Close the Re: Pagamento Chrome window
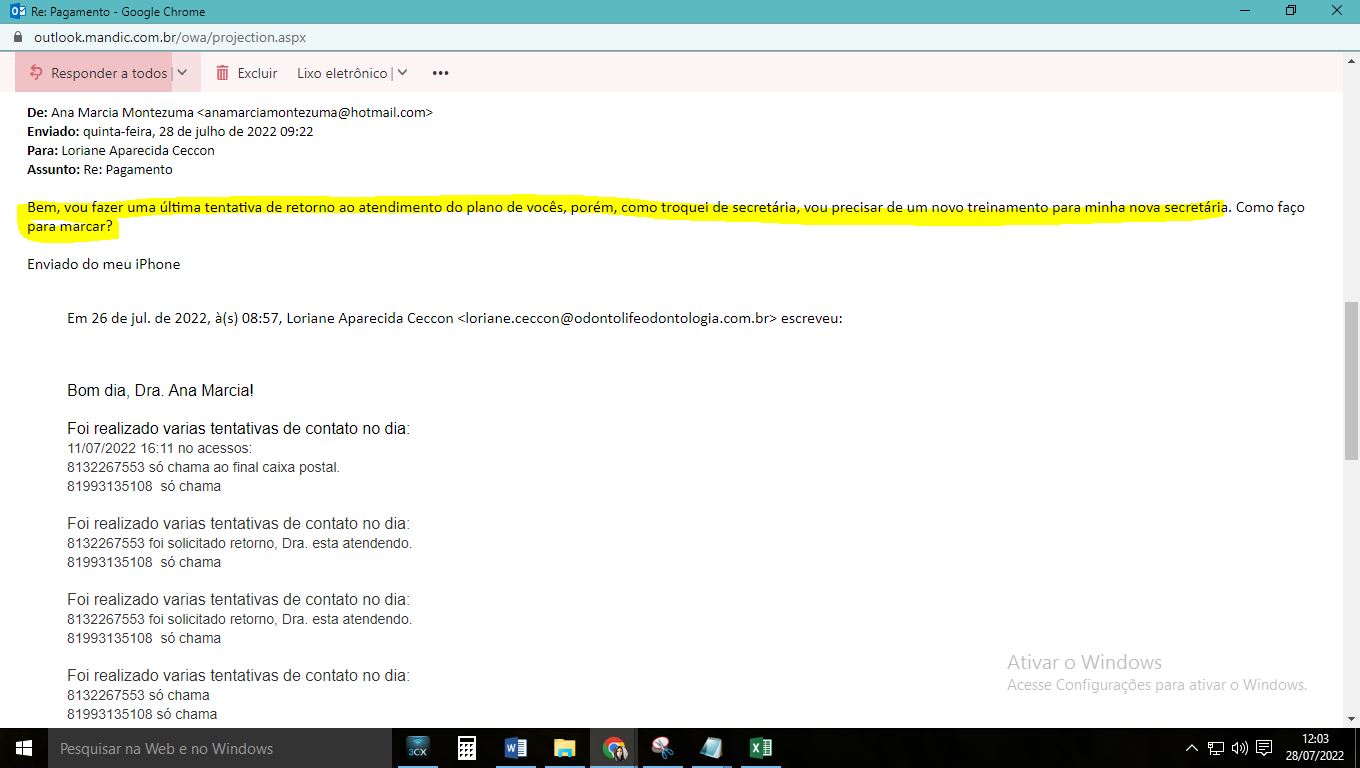1360x768 pixels. coord(1337,11)
